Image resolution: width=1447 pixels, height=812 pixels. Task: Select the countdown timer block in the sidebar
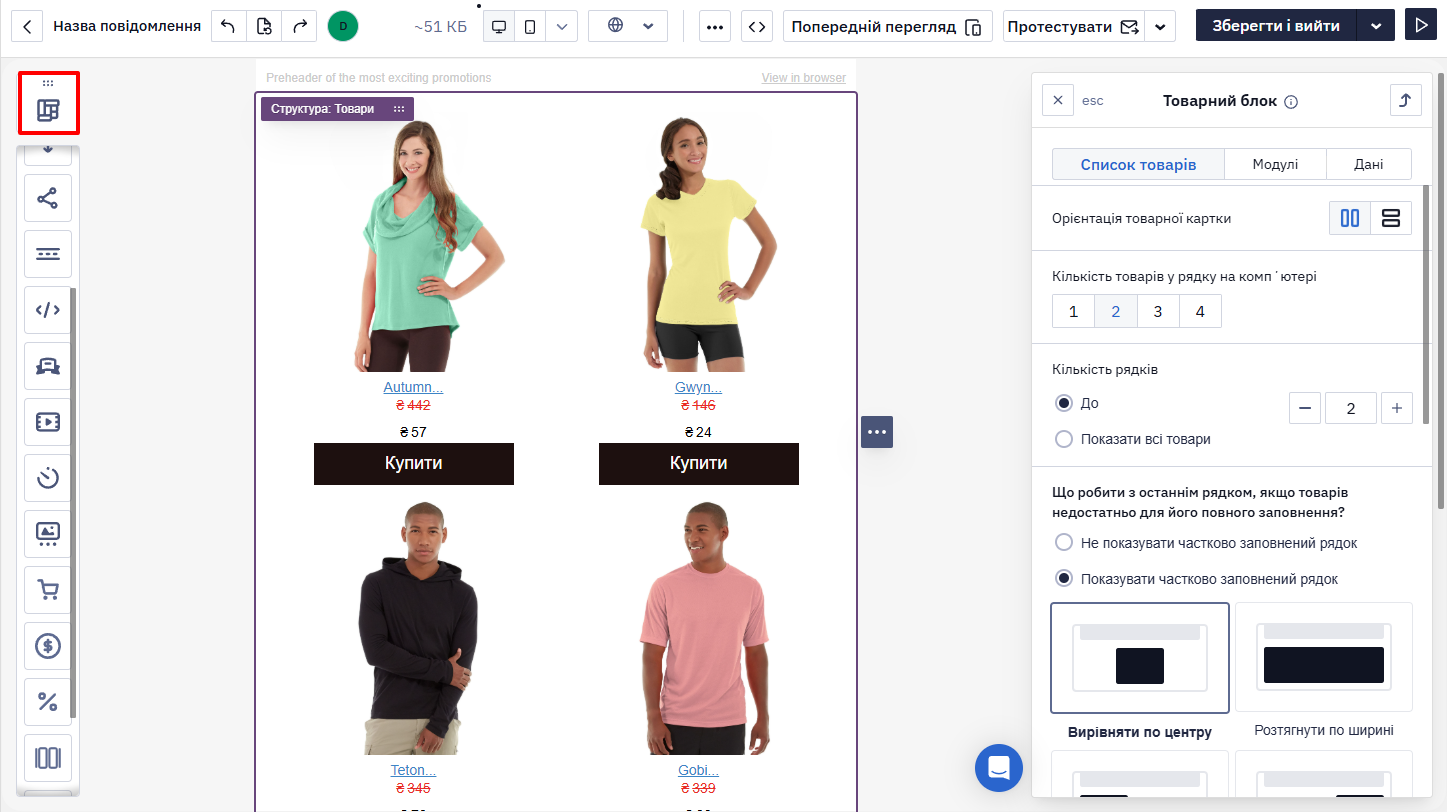[48, 478]
